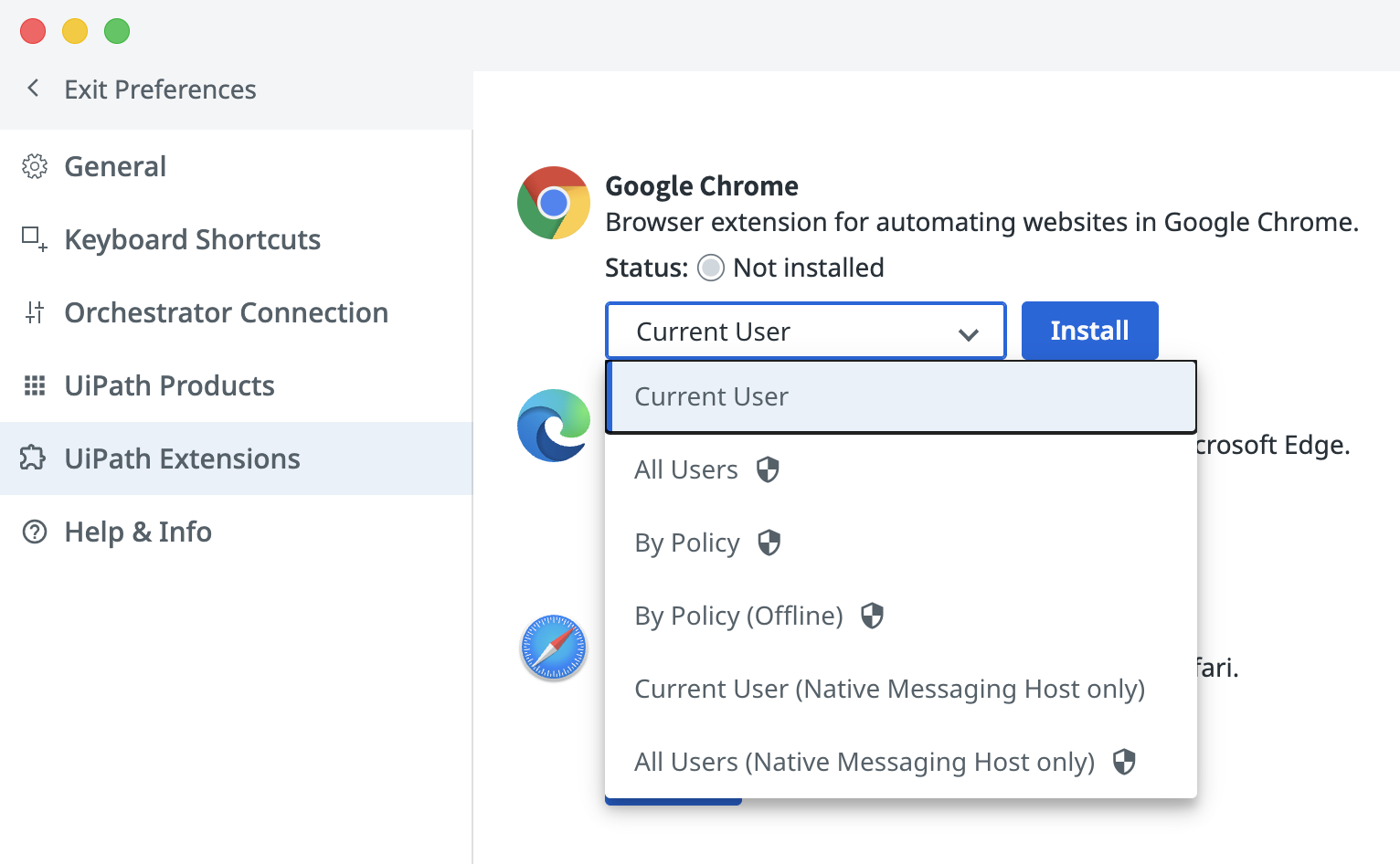The width and height of the screenshot is (1400, 864).
Task: Click the shield icon next to All Users
Action: [768, 469]
